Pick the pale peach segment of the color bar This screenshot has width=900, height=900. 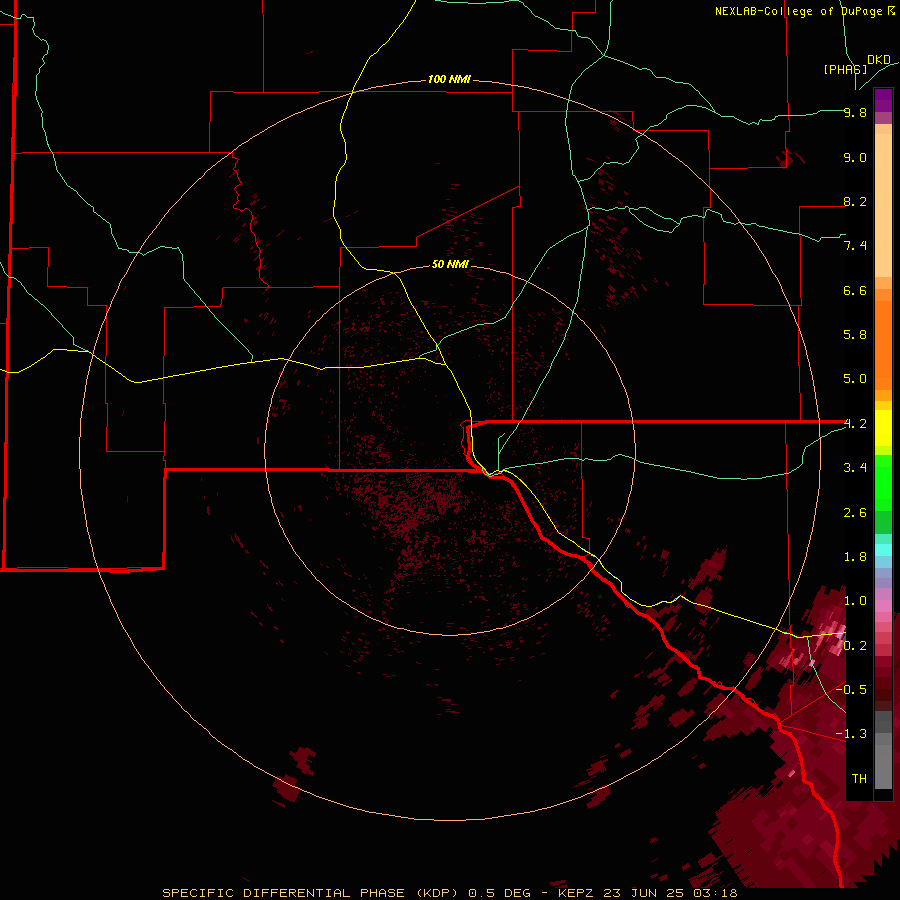pyautogui.click(x=883, y=205)
